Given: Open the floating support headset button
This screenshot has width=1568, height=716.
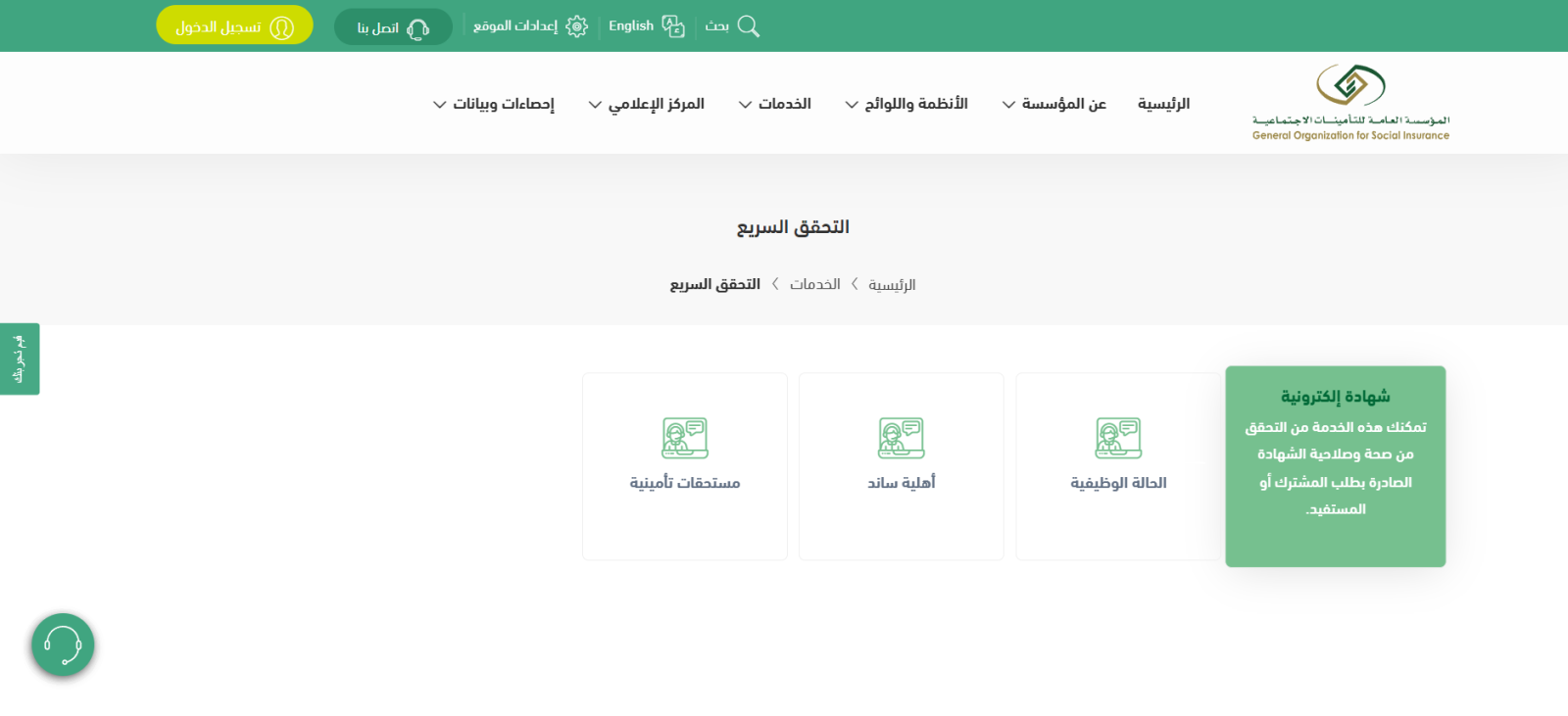Looking at the screenshot, I should point(63,644).
